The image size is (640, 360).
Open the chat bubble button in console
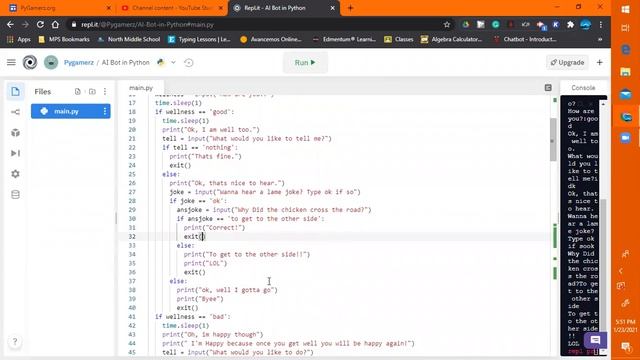(595, 340)
